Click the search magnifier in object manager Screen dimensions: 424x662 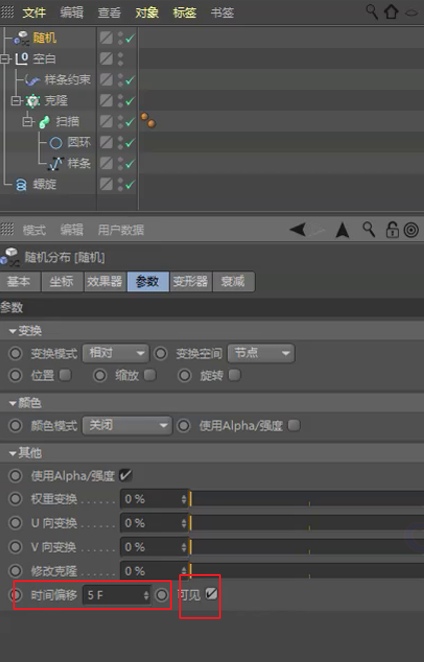click(x=372, y=12)
